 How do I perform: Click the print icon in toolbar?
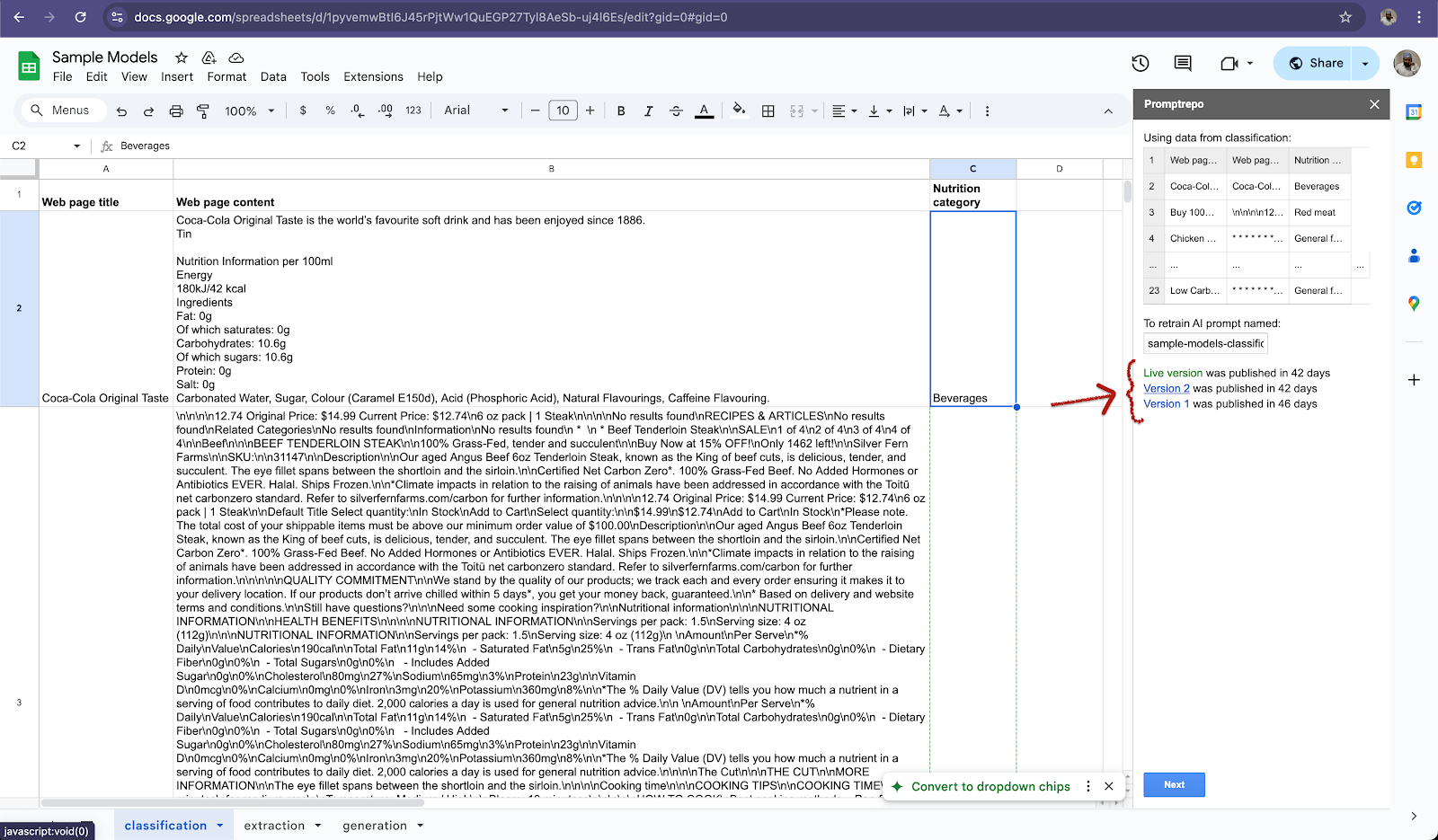pyautogui.click(x=176, y=111)
